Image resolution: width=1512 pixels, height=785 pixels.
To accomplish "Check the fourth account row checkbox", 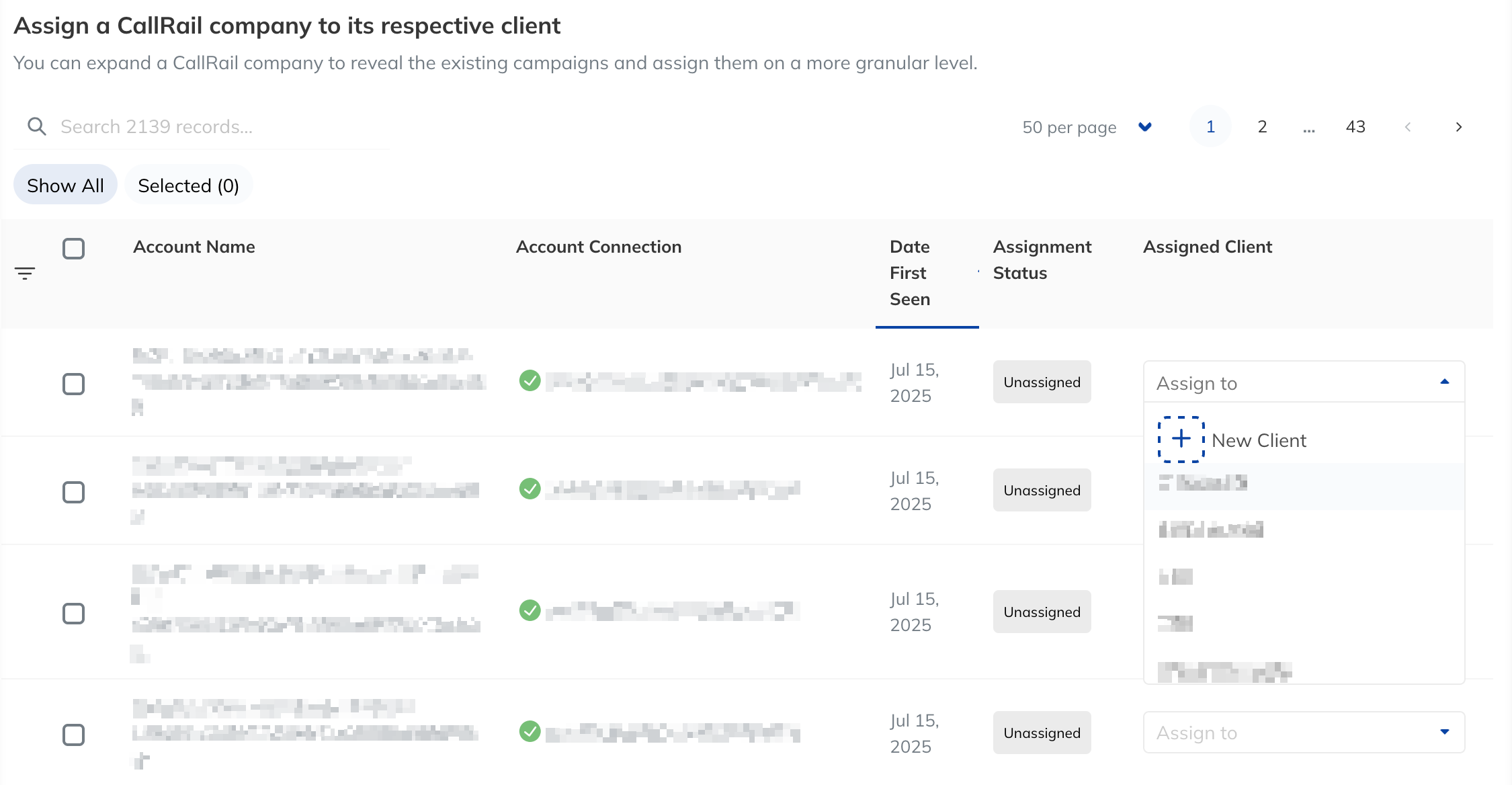I will 74,735.
